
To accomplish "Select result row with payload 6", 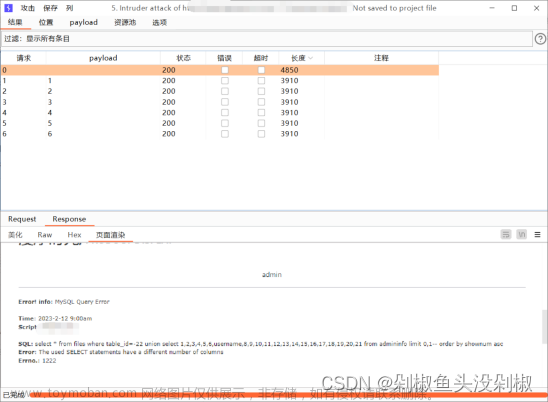I will (x=220, y=134).
